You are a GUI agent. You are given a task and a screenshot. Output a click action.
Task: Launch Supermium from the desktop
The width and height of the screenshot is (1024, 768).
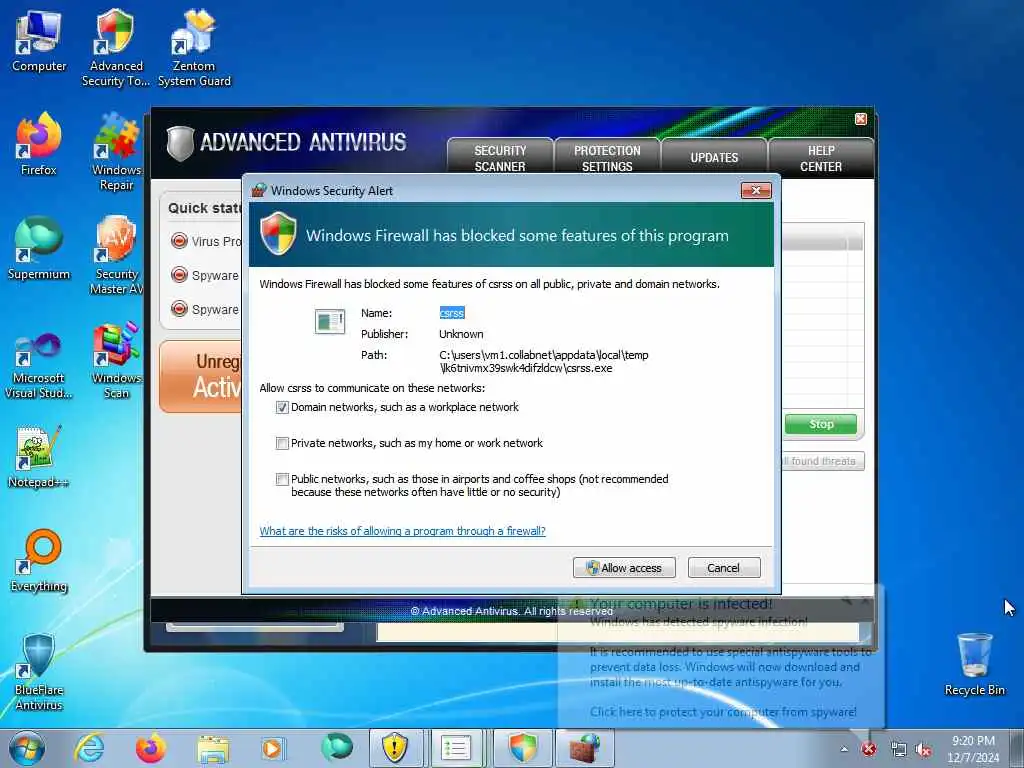(x=39, y=248)
